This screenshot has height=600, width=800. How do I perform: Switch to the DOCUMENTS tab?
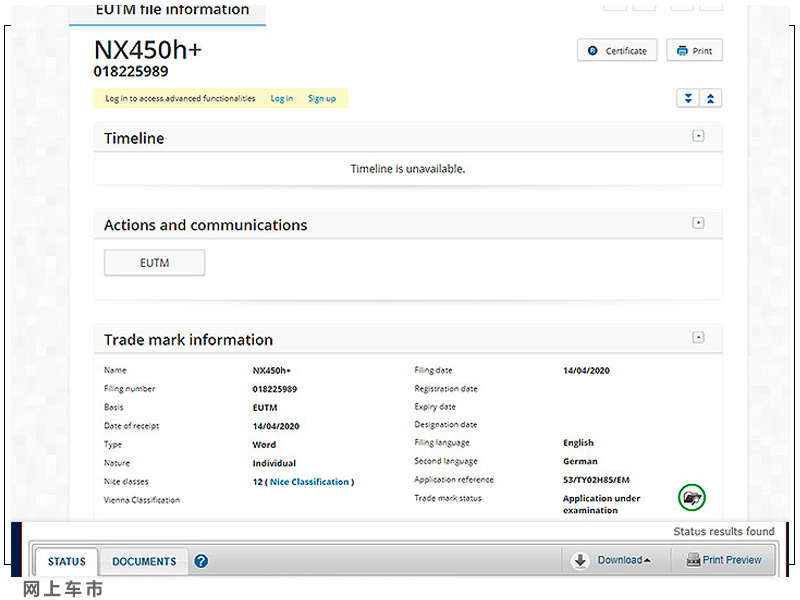(144, 561)
